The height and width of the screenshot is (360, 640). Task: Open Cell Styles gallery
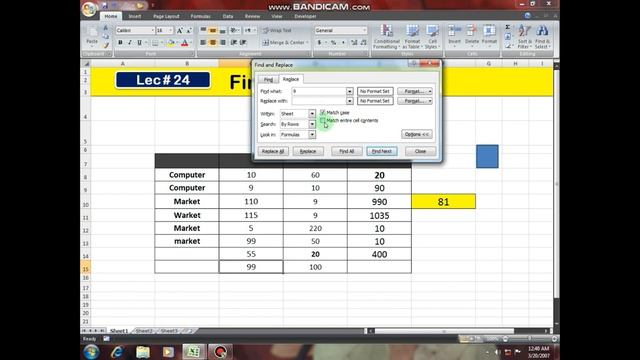432,37
